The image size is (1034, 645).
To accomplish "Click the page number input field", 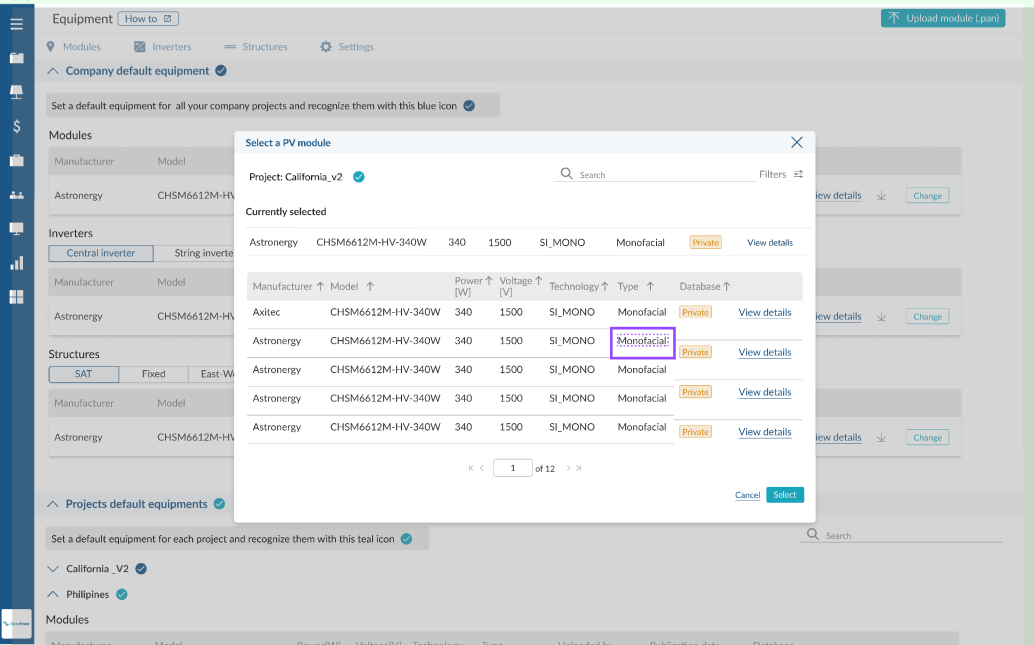I will point(512,468).
